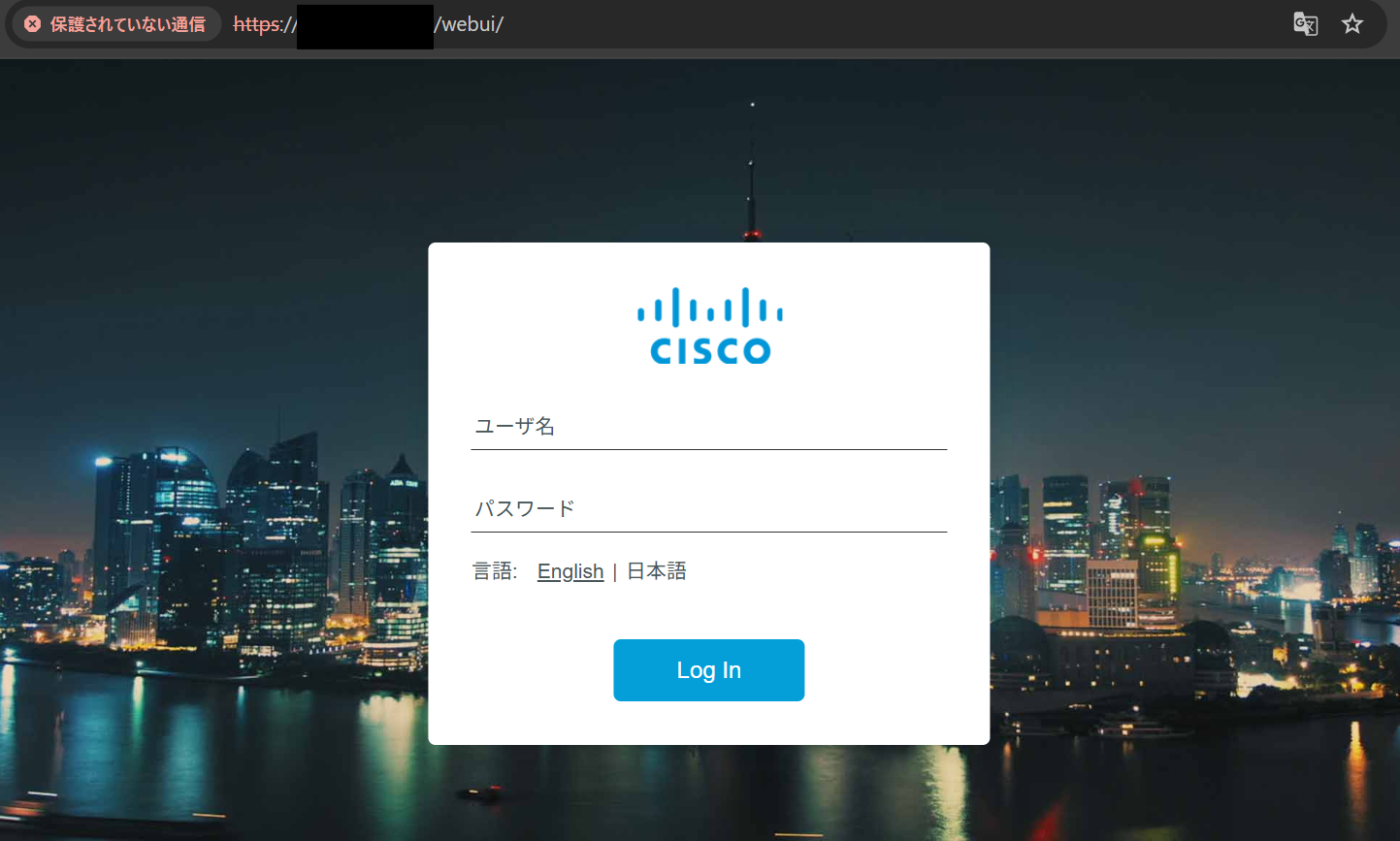Open the Google Translate icon in address bar
Viewport: 1400px width, 841px height.
tap(1305, 24)
